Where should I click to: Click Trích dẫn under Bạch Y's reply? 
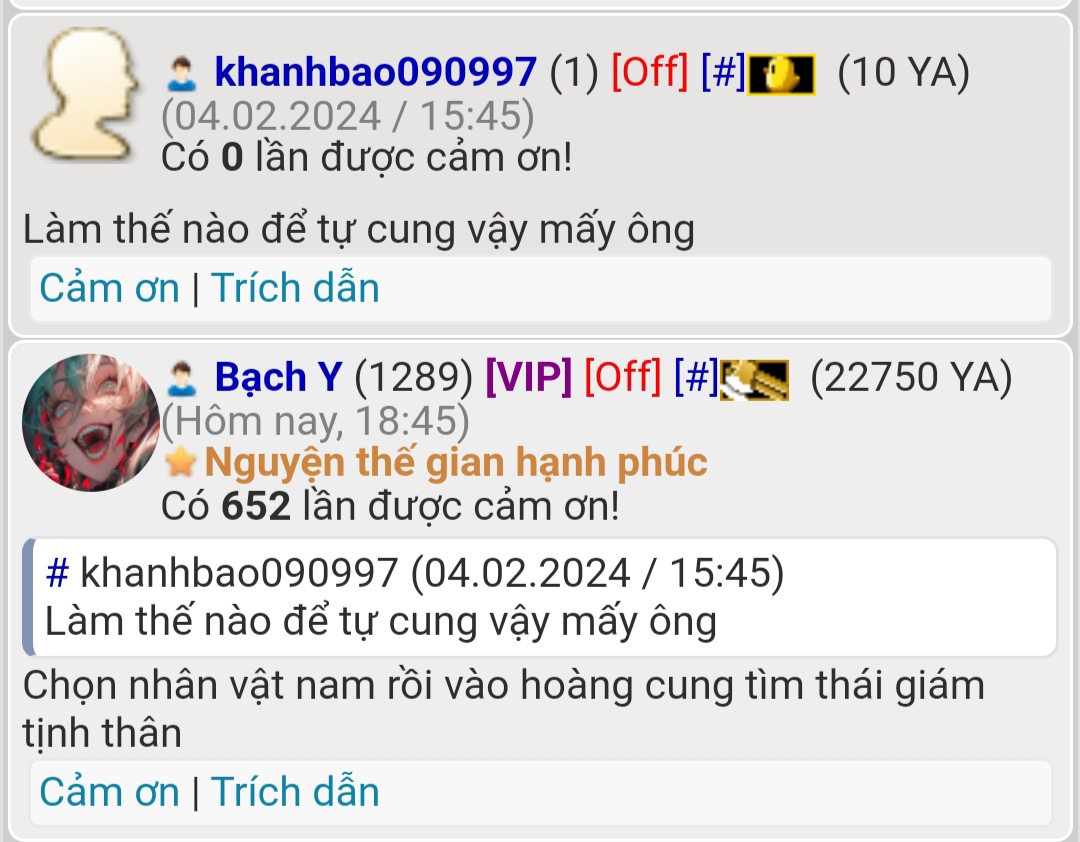coord(295,792)
